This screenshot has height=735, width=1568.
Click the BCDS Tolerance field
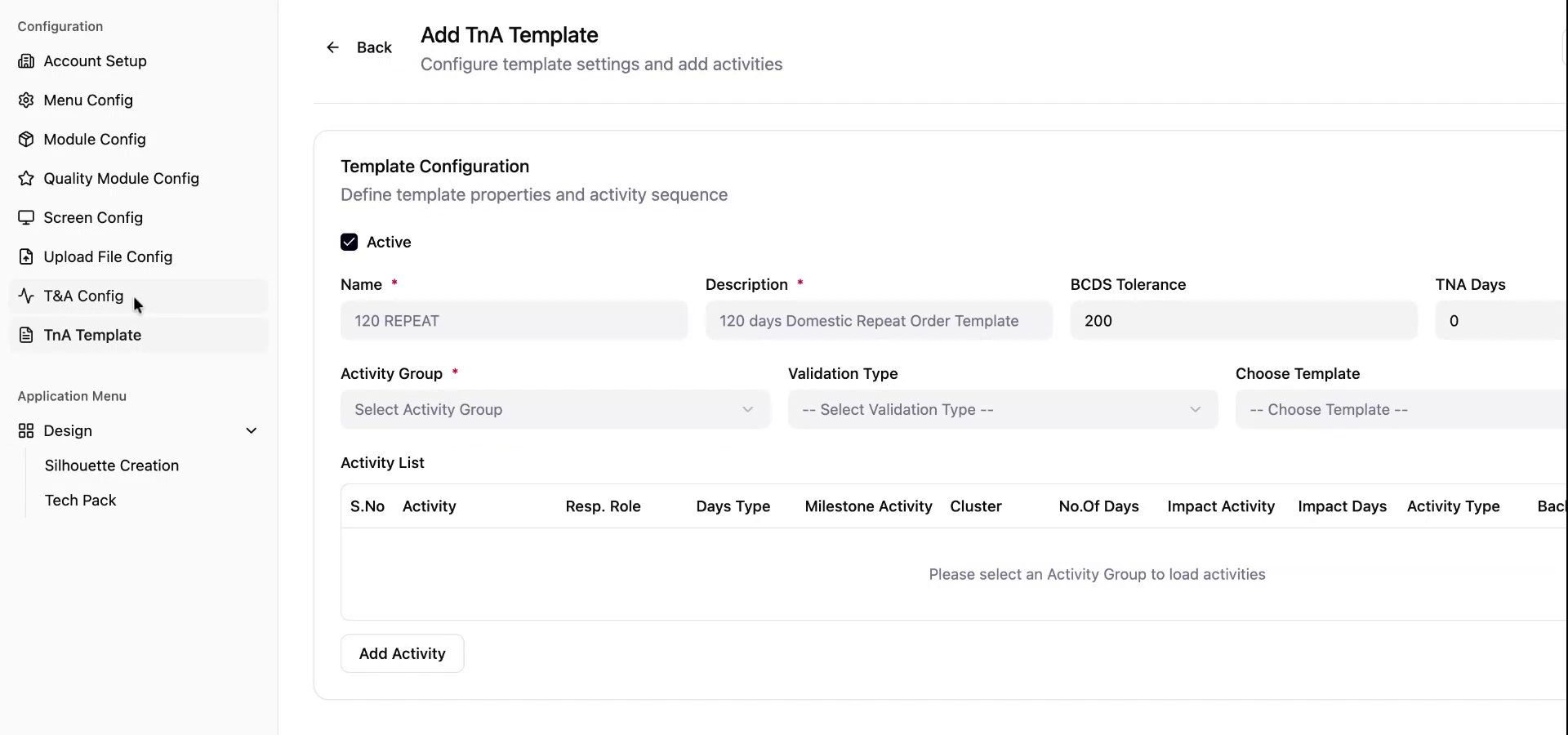pos(1243,321)
